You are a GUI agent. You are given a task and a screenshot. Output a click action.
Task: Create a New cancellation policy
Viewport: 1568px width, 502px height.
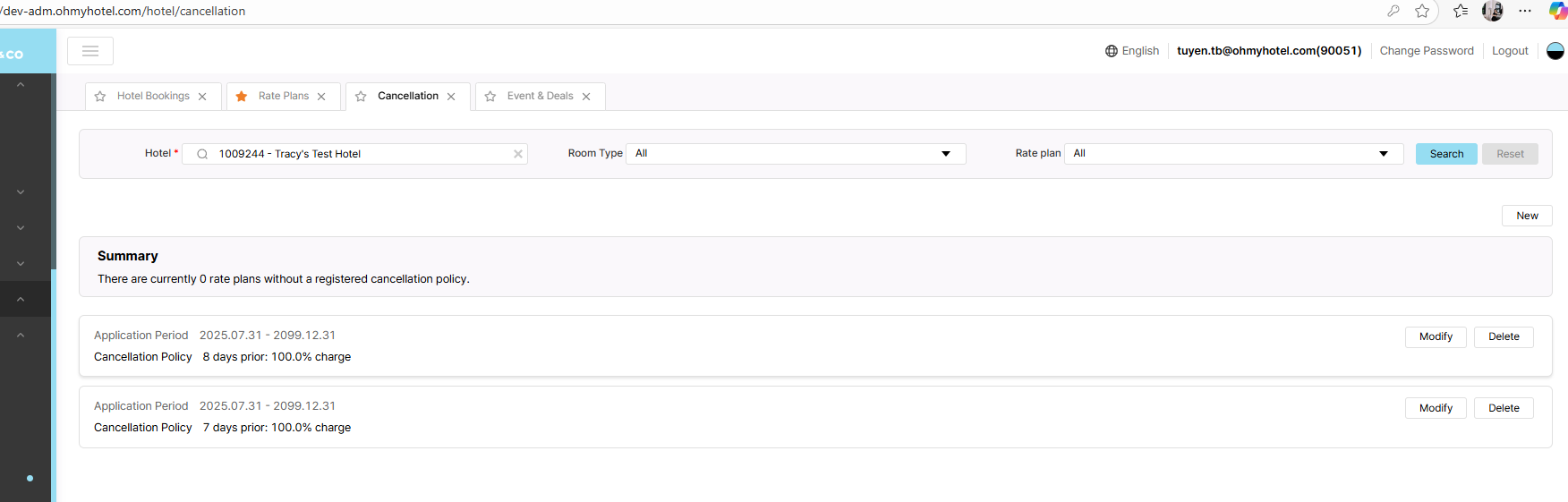click(x=1527, y=216)
